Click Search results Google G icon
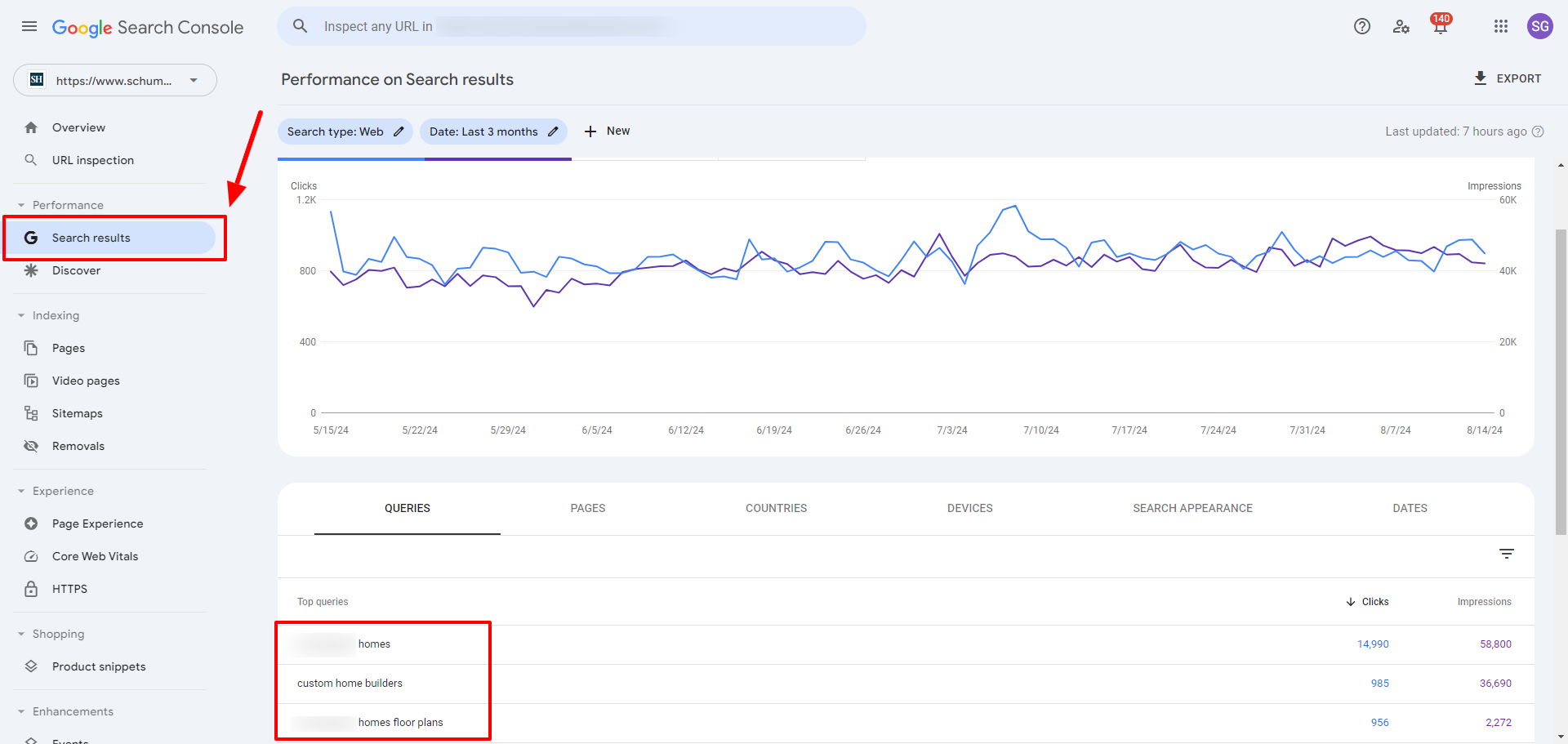1568x744 pixels. (x=31, y=238)
